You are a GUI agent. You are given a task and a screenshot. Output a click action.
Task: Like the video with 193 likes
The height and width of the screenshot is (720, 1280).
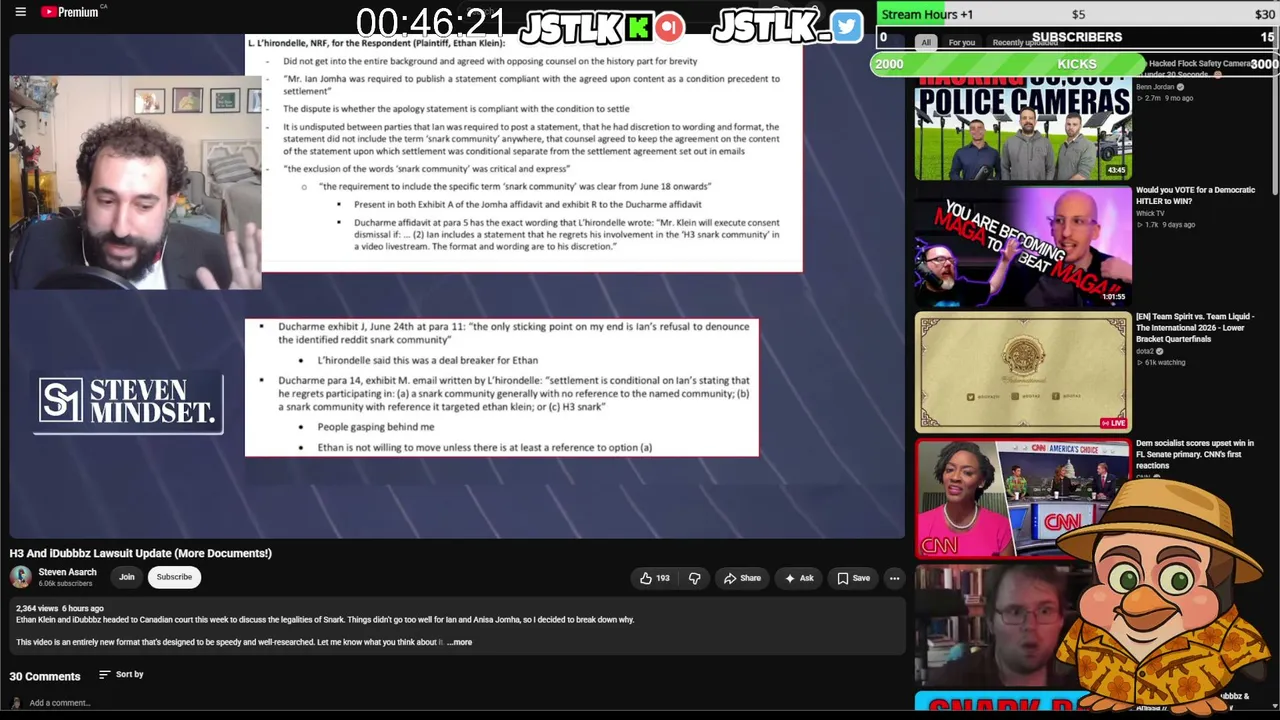654,578
